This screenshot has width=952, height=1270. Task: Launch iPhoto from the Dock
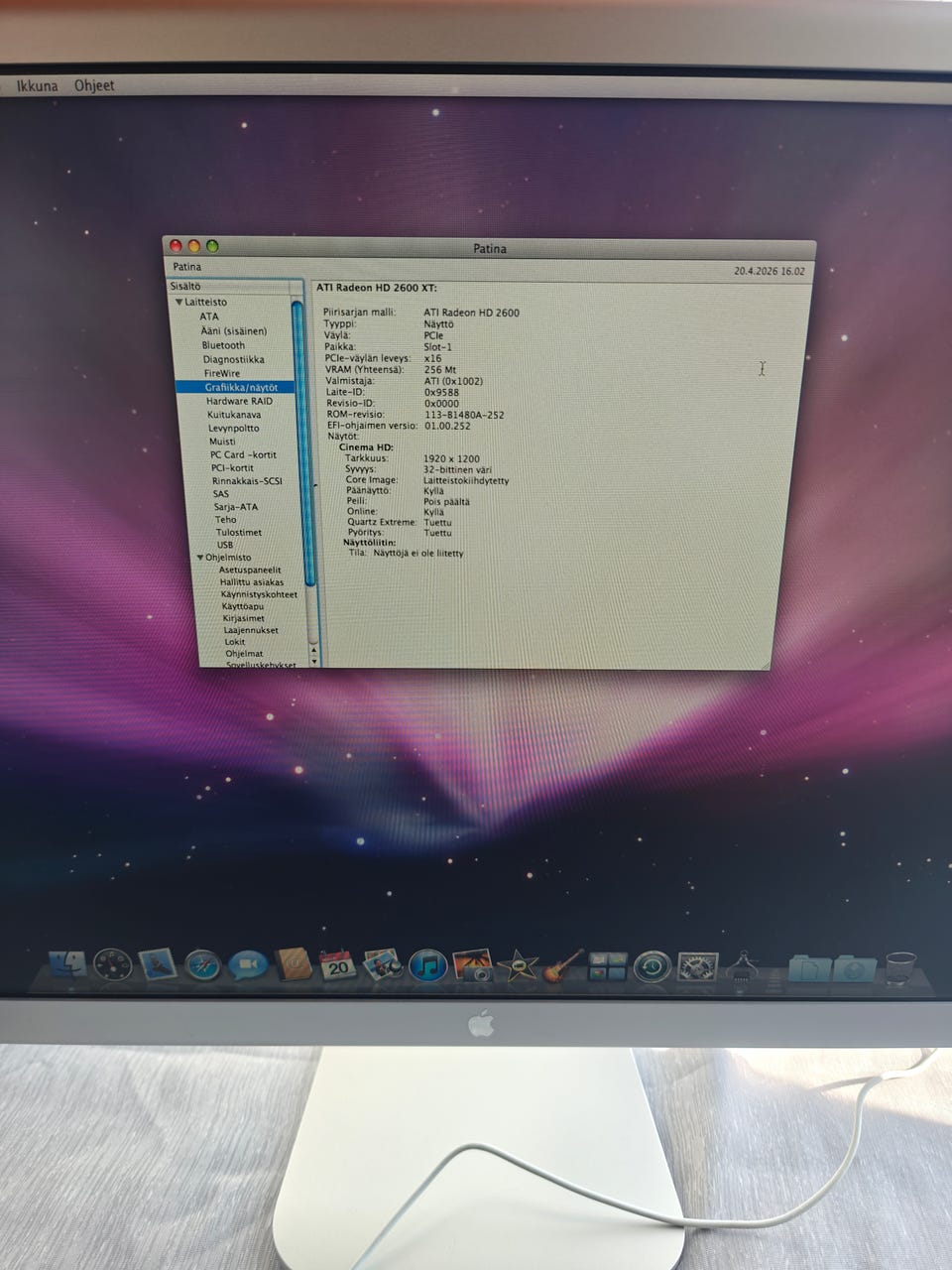coord(473,964)
